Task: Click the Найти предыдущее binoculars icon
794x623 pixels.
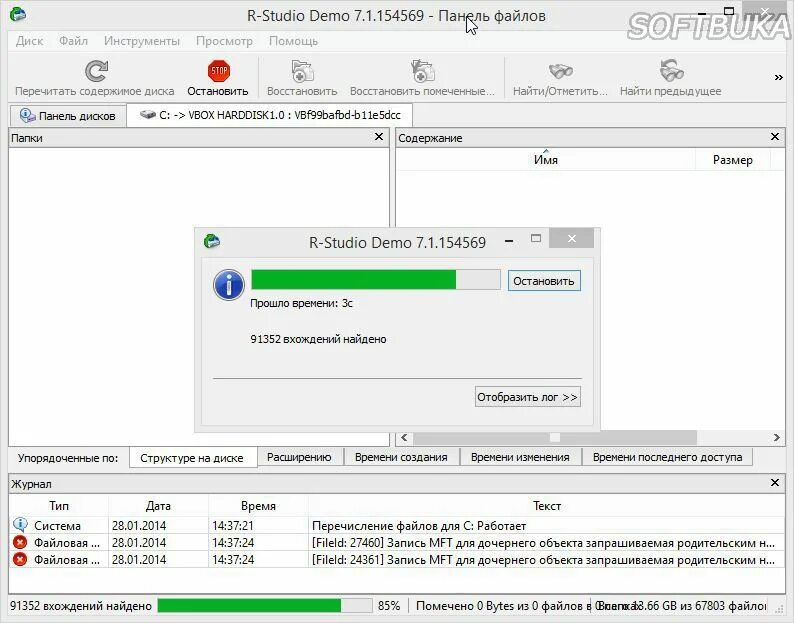Action: tap(671, 71)
